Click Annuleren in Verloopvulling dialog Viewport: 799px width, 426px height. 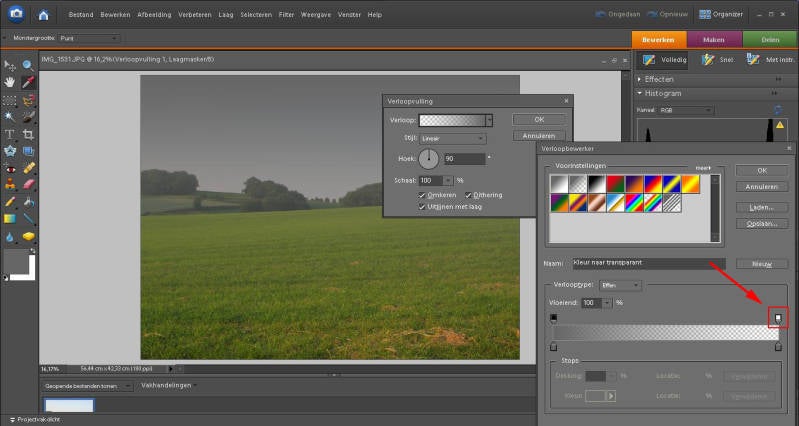point(539,135)
